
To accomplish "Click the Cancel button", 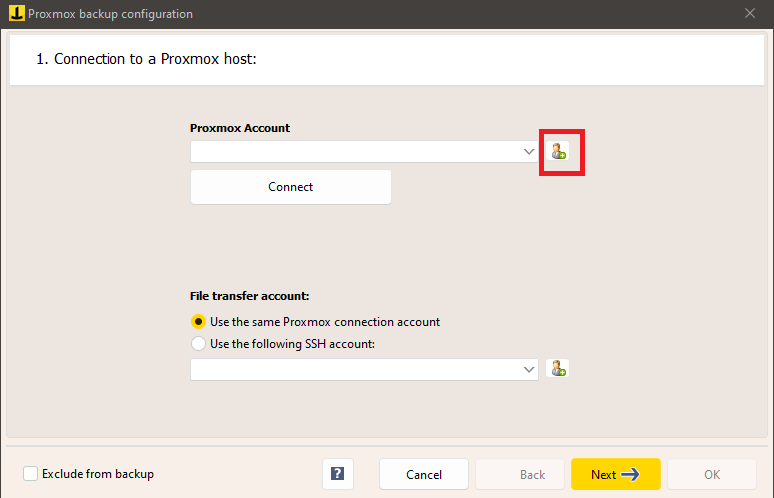I will click(x=424, y=474).
